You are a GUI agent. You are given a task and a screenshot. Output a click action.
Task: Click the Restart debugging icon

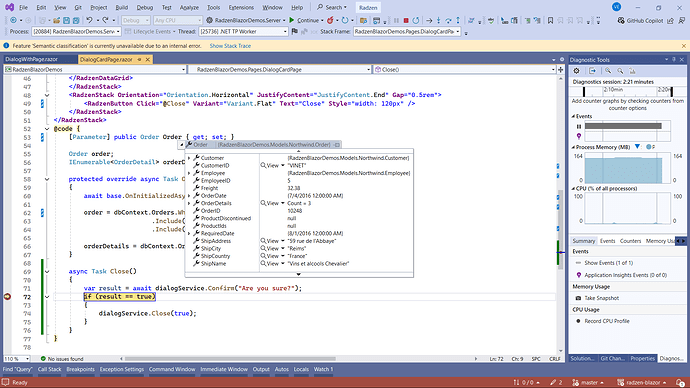click(415, 20)
